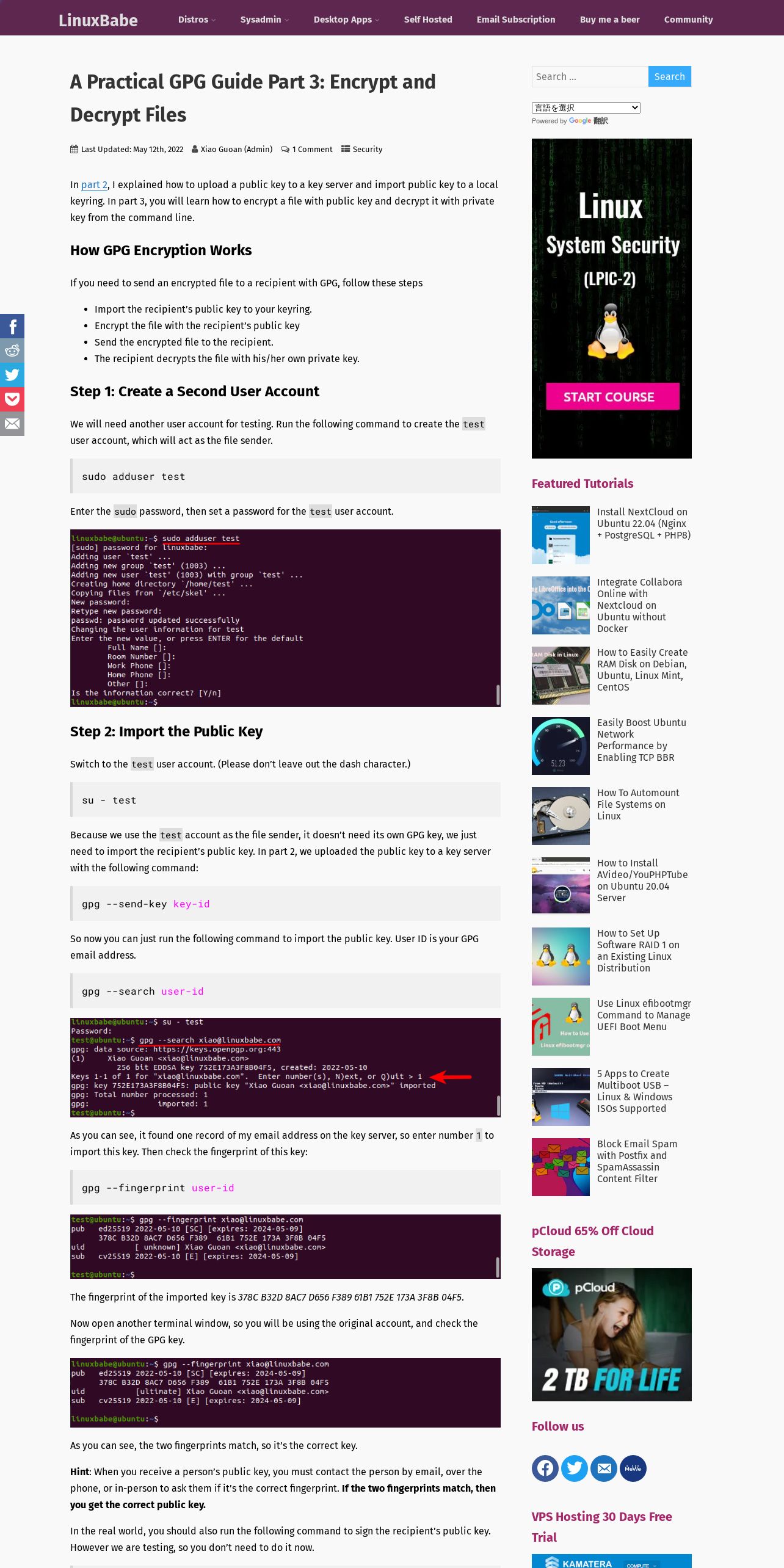The image size is (784, 1568).
Task: Share article via email side icon
Action: (12, 424)
